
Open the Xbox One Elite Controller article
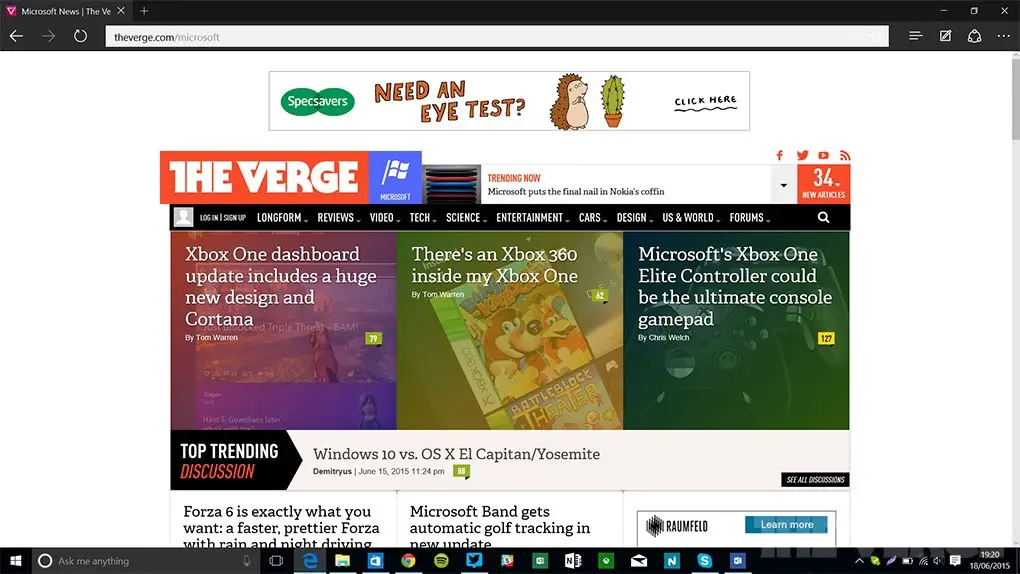coord(735,286)
